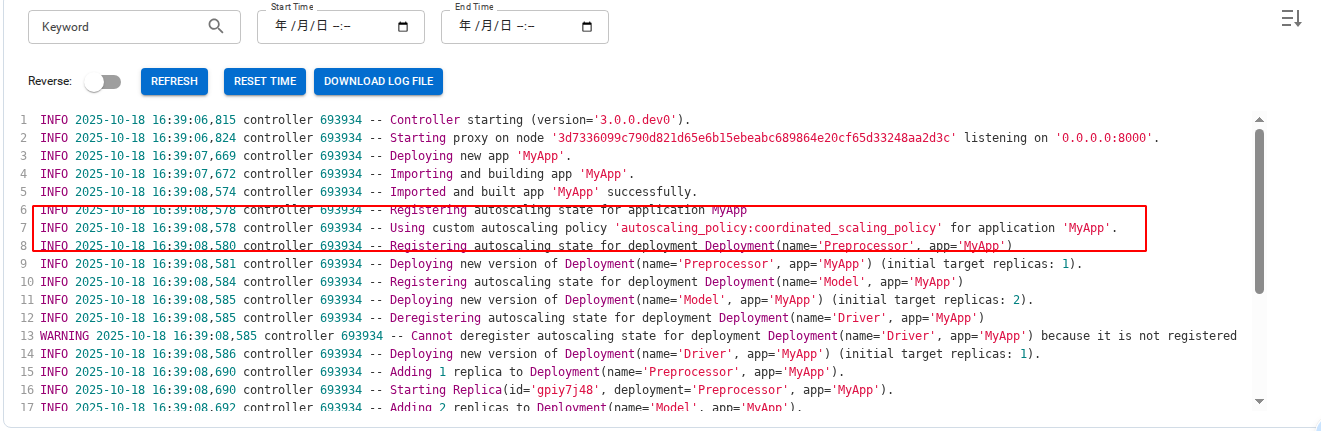1321x431 pixels.
Task: Click the log scrollbar down arrow
Action: tap(1259, 402)
